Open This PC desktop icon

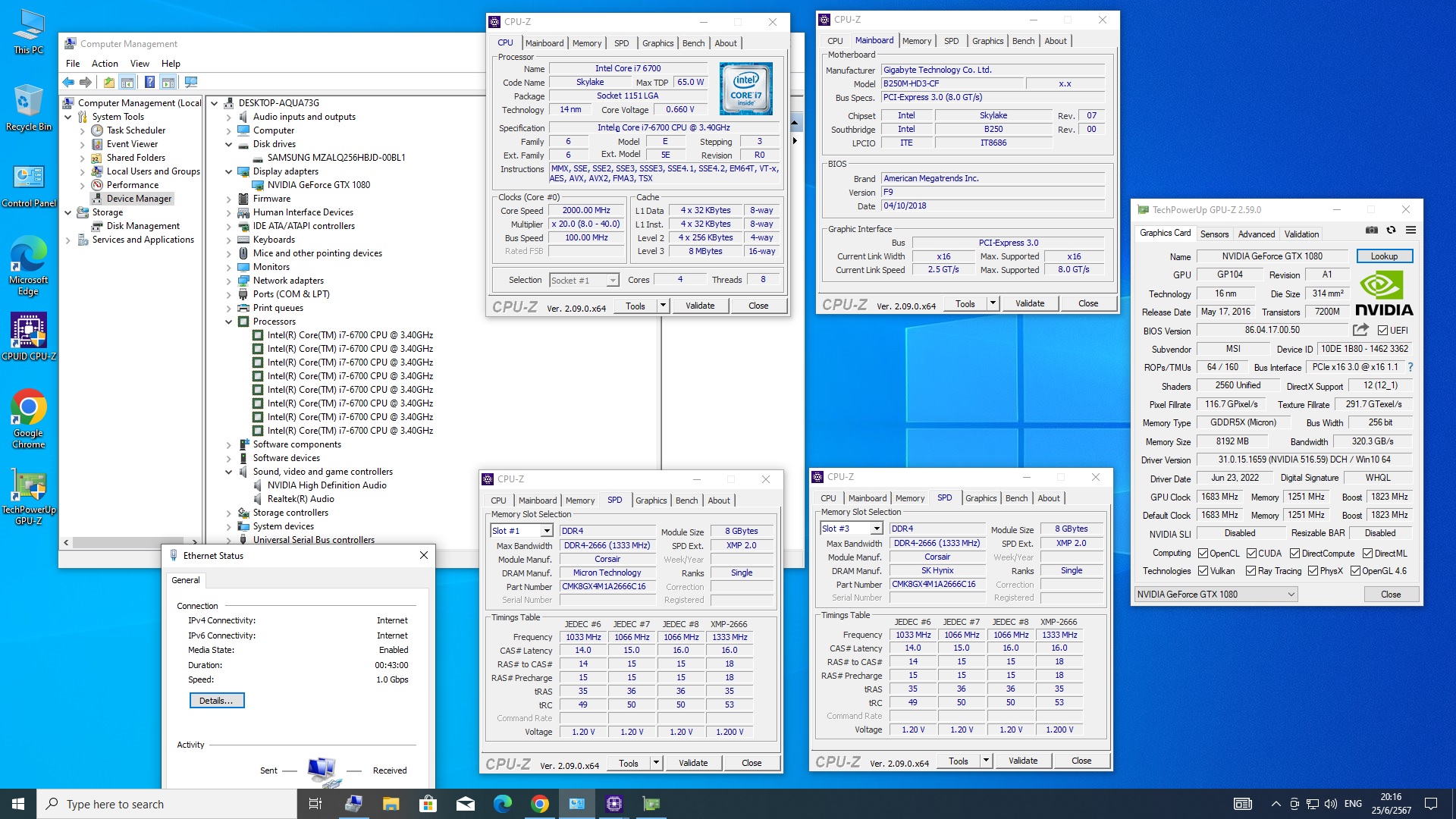coord(29,32)
